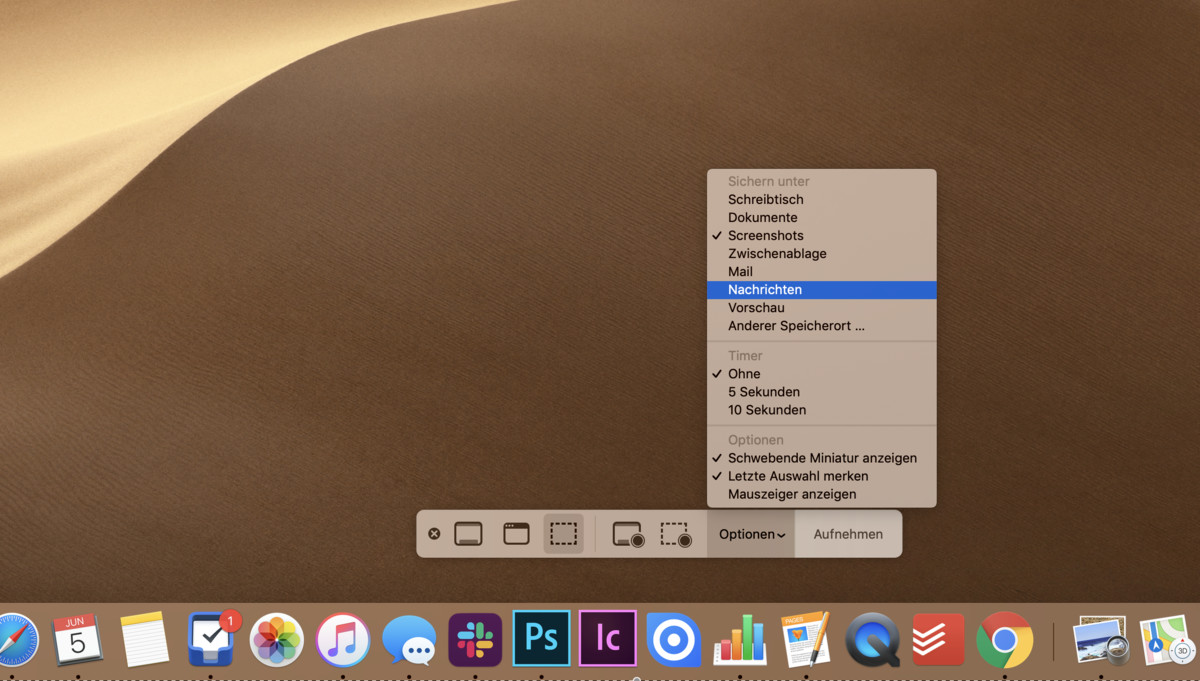Launch Photos from the Dock
Screen dimensions: 1200x681
pos(277,640)
